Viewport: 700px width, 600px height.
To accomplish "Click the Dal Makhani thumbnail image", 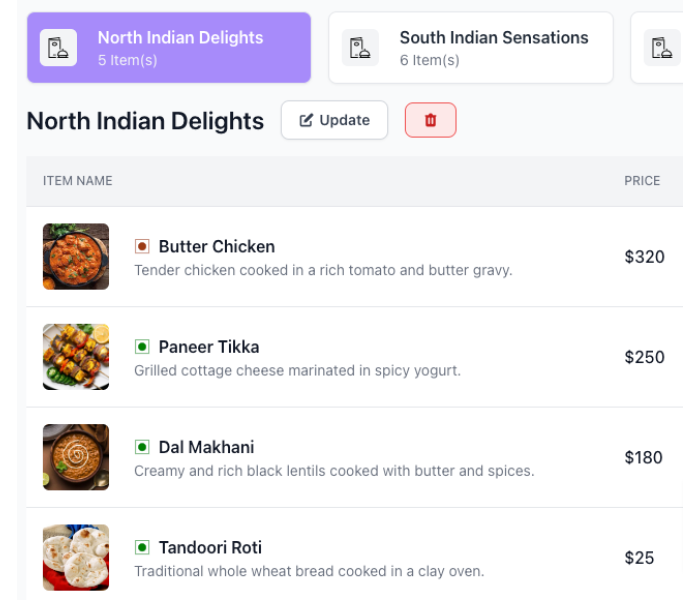I will click(x=76, y=457).
